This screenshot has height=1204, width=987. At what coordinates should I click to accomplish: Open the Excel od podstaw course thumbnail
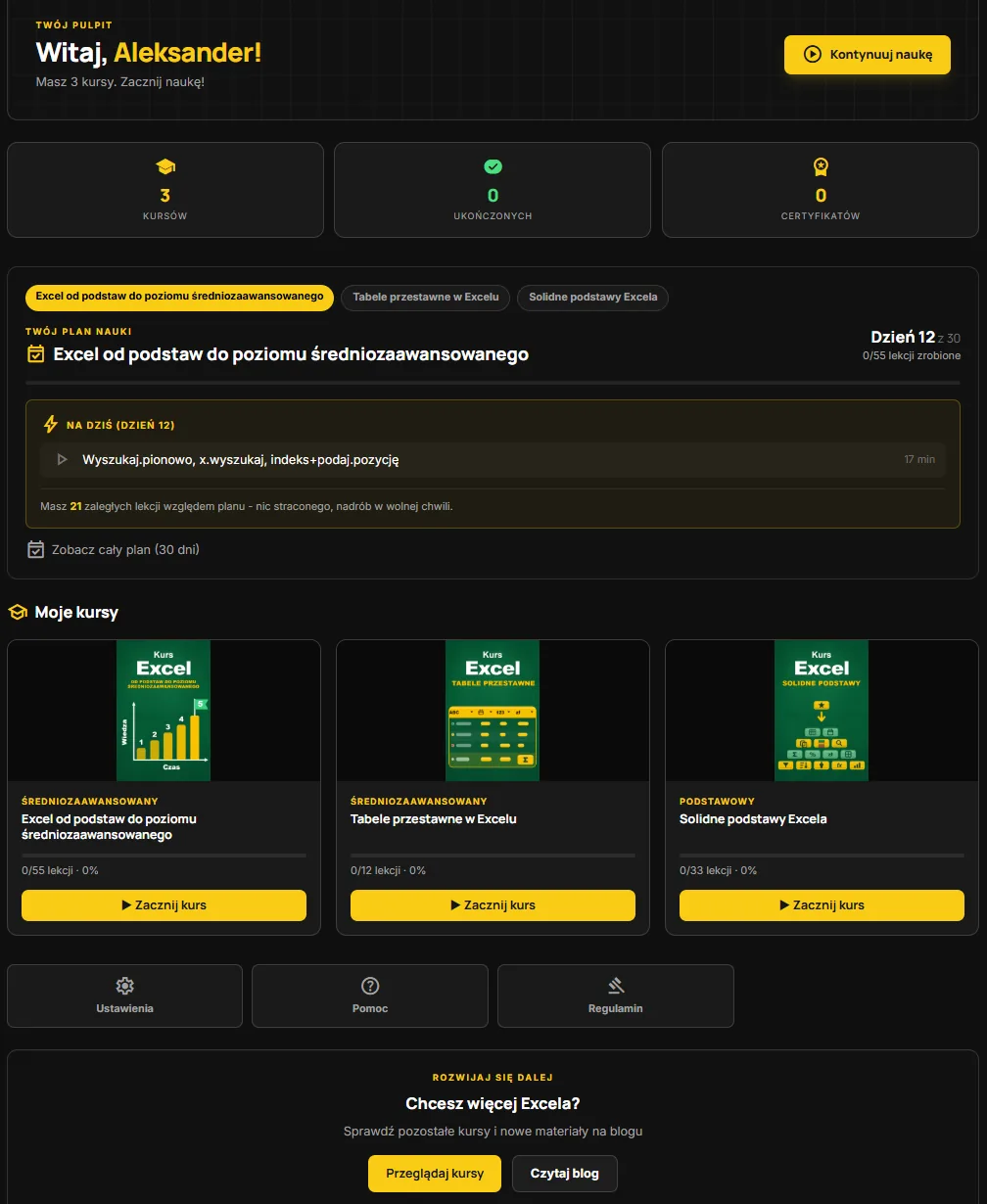[164, 711]
